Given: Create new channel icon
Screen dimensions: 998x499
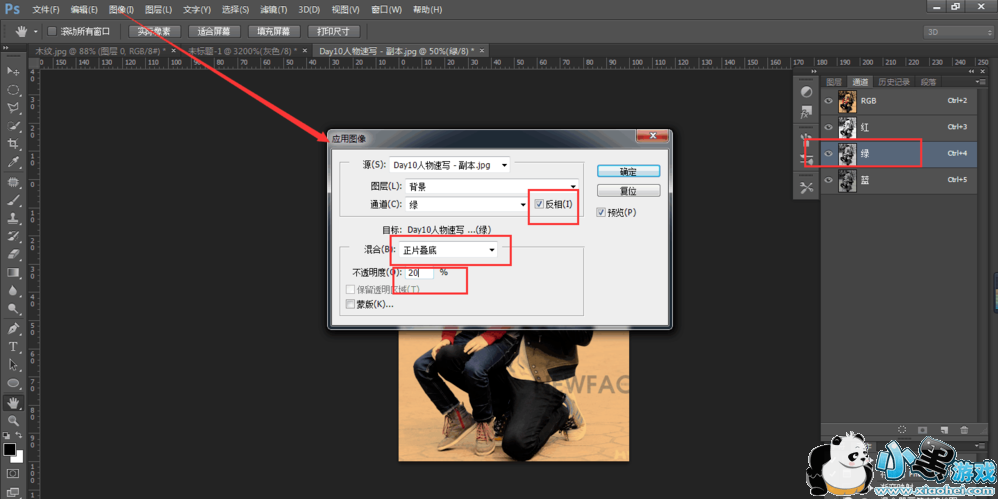Looking at the screenshot, I should pyautogui.click(x=944, y=430).
